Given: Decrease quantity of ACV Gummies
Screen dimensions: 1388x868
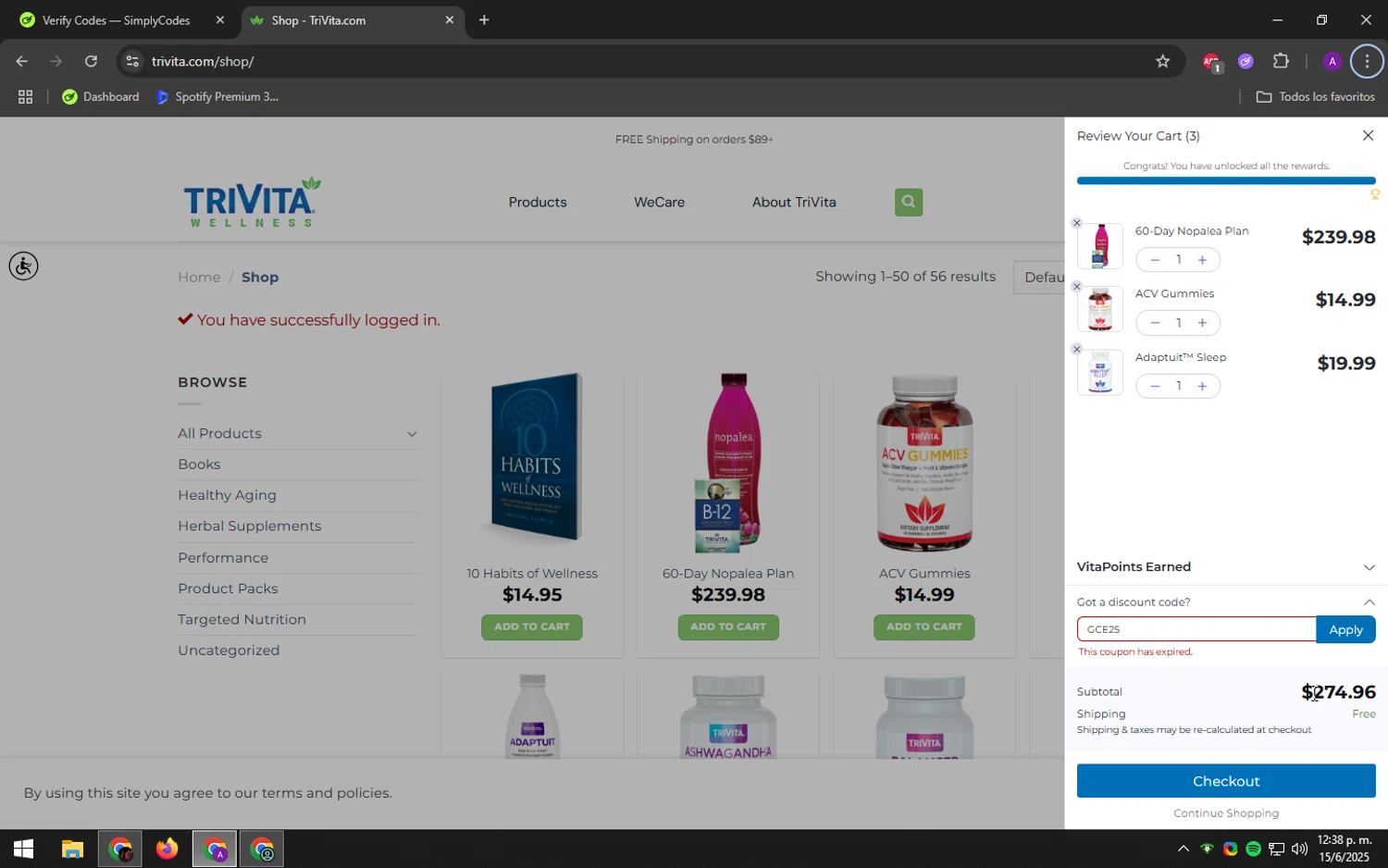Looking at the screenshot, I should coord(1155,323).
